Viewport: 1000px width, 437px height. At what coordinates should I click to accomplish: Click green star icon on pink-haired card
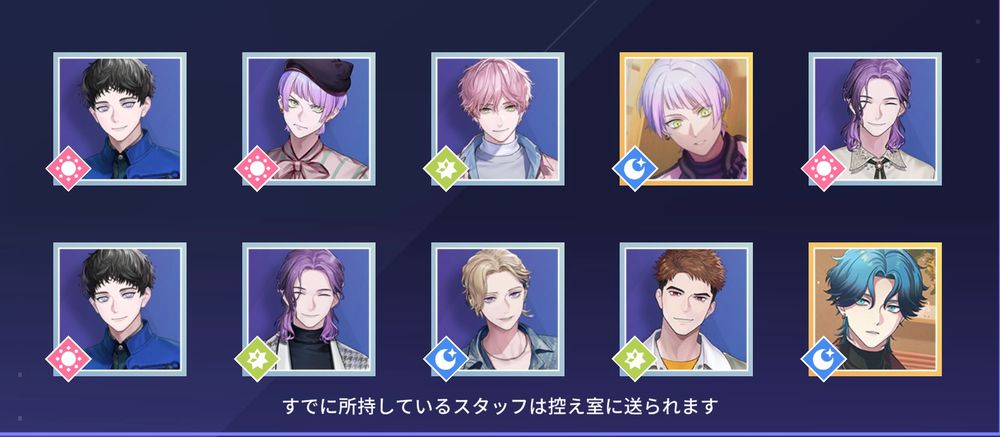click(446, 168)
